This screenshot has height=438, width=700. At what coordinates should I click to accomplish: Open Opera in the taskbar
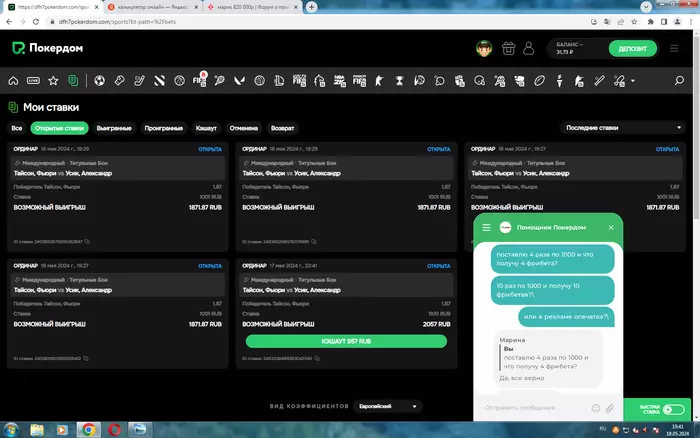click(x=114, y=430)
